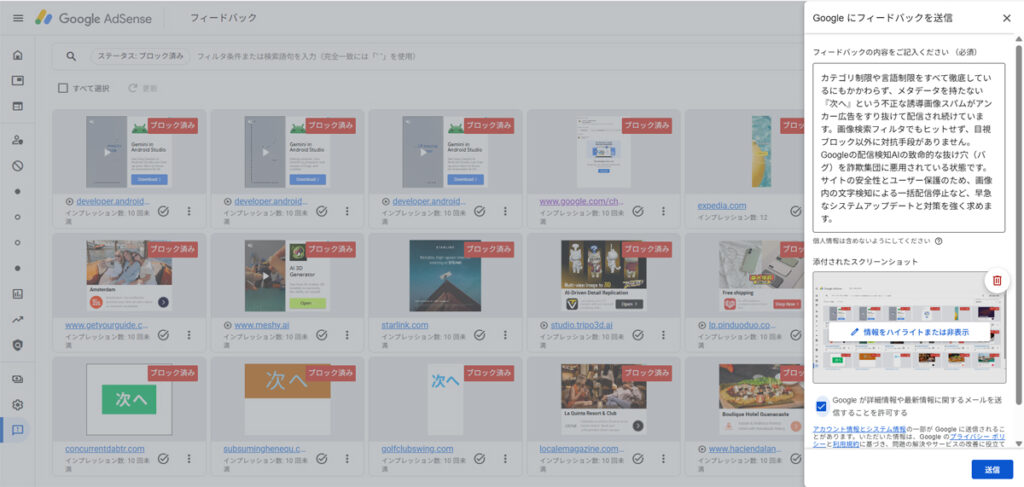
Task: Click the check-circle icon for expedia.com
Action: tap(795, 211)
